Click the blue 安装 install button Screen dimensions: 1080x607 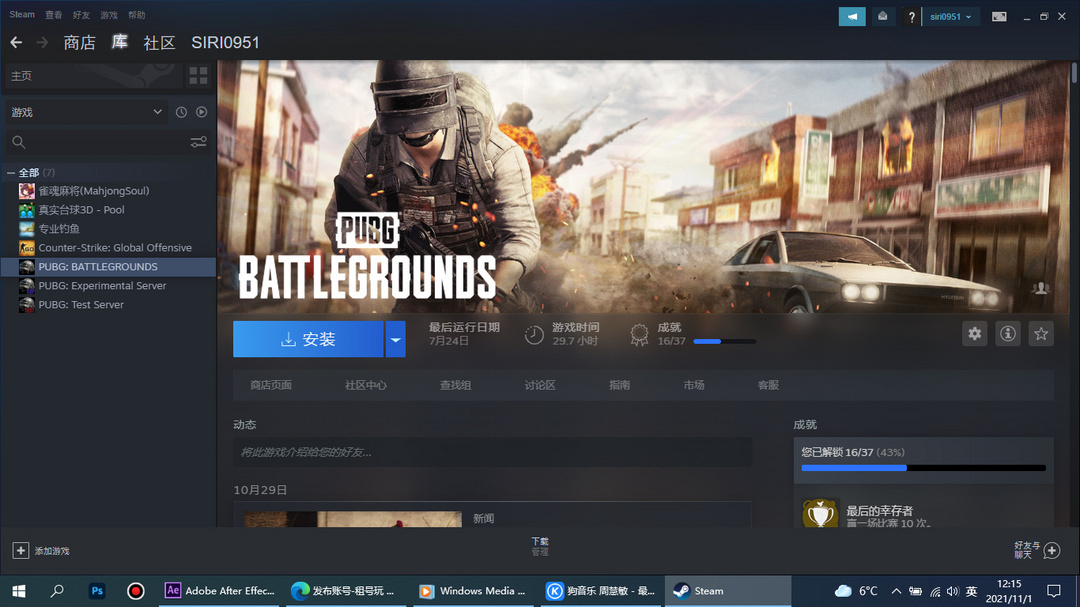308,339
